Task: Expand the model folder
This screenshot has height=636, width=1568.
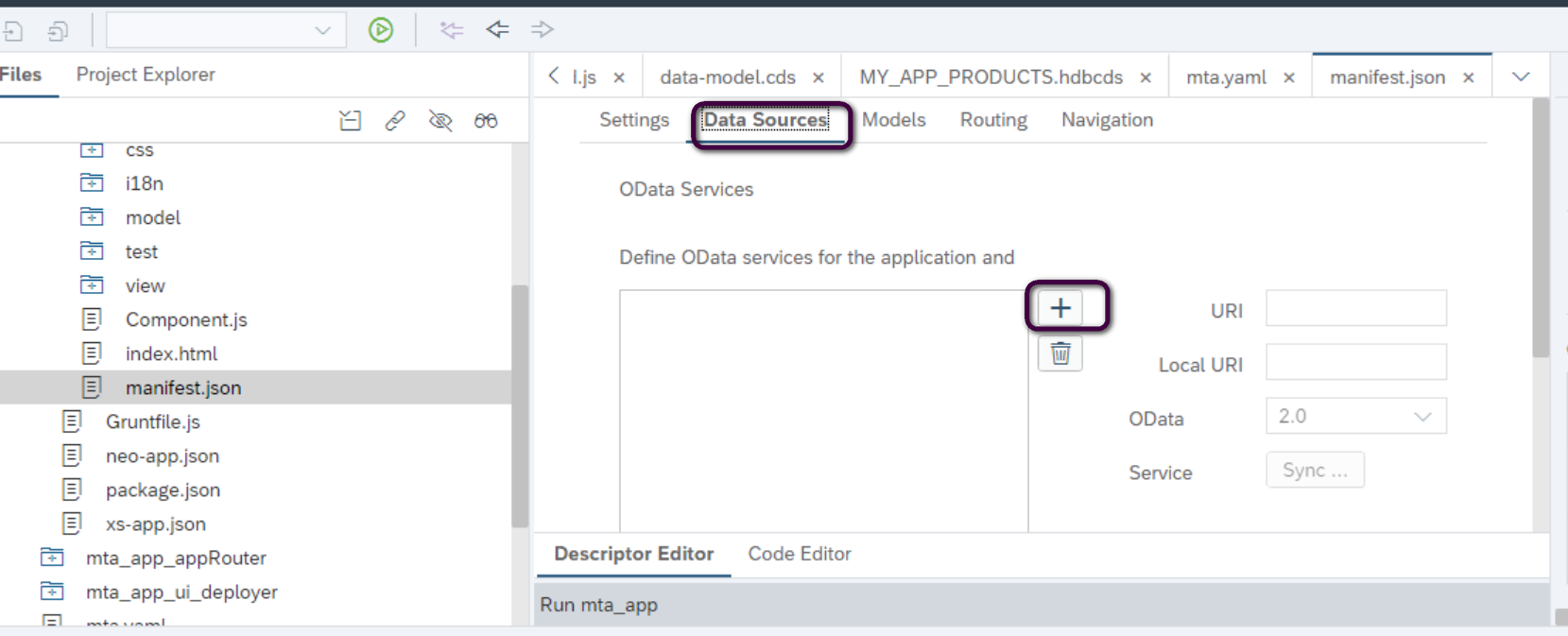Action: tap(92, 217)
